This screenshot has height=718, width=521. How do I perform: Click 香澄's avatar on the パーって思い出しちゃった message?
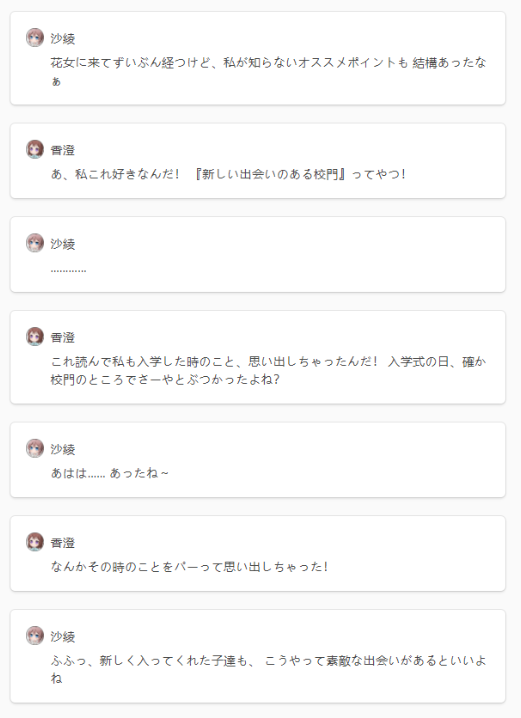(x=35, y=542)
